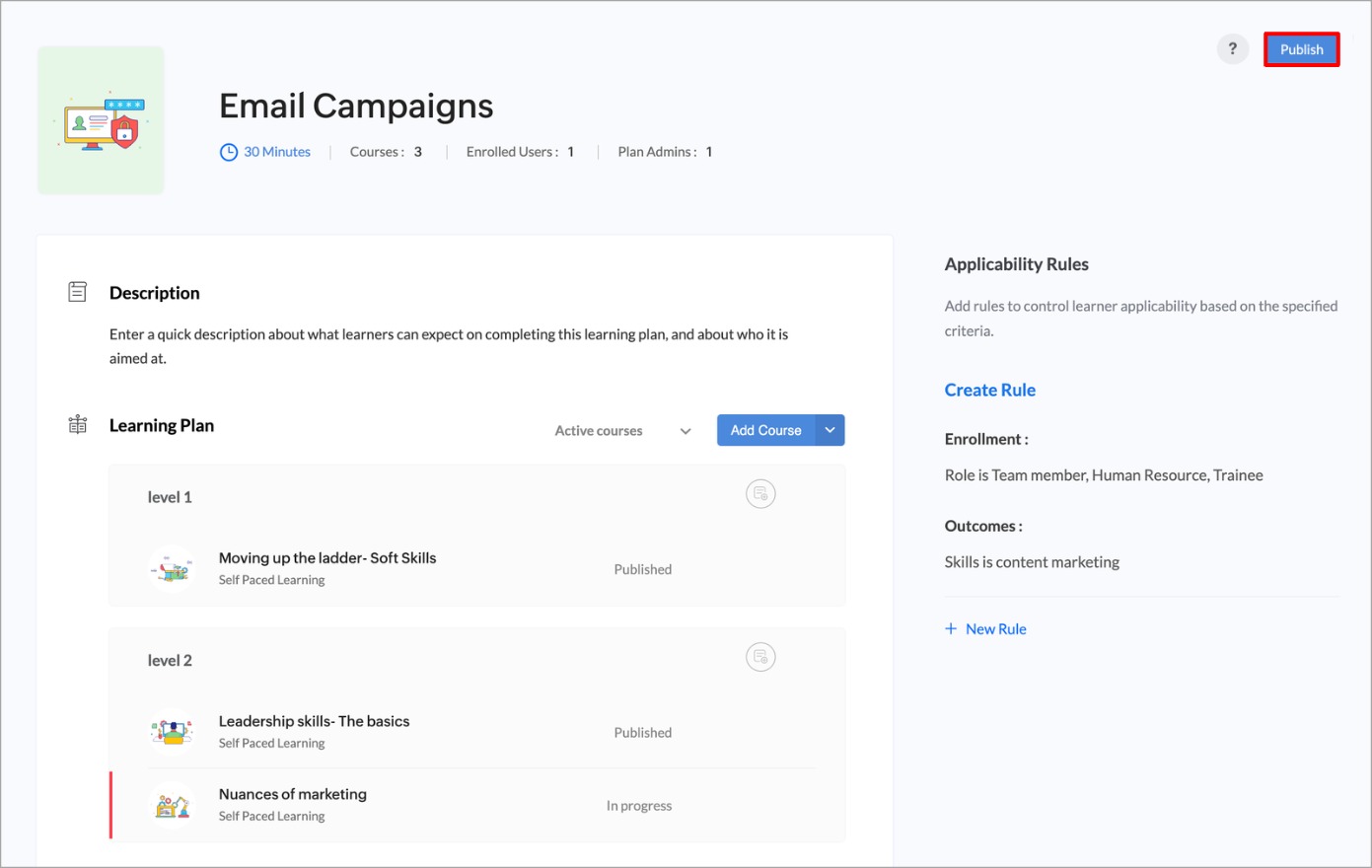Expand the Add Course dropdown arrow

tap(830, 430)
